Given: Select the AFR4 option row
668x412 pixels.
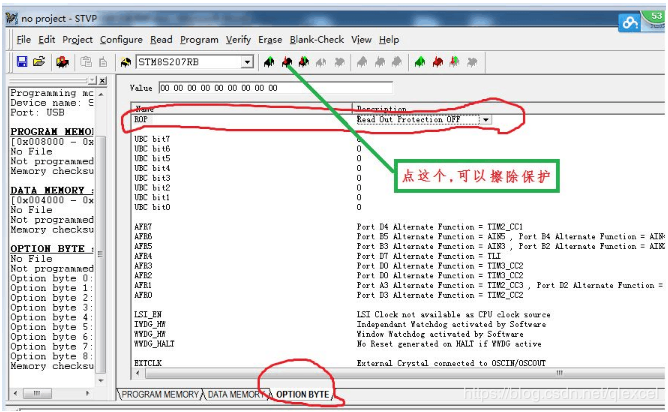Looking at the screenshot, I should pos(143,256).
